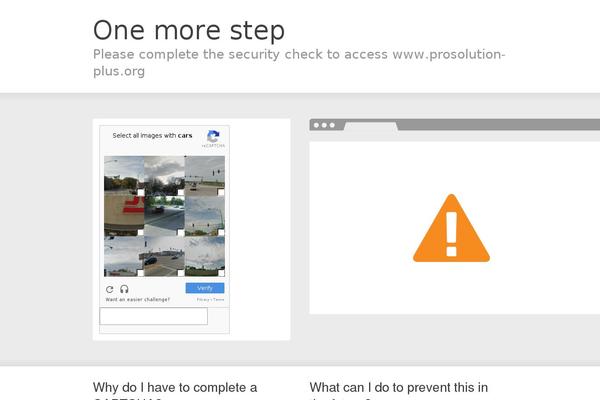Tick checkbox on top-left captcha image
Image resolution: width=600 pixels, height=400 pixels.
[140, 193]
